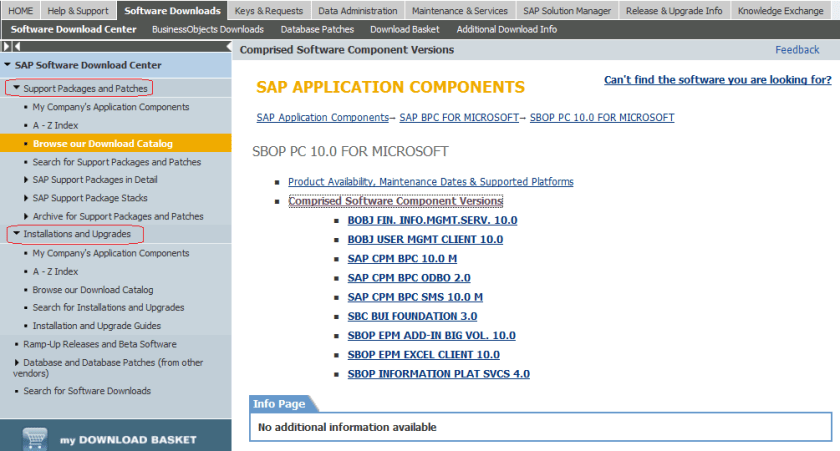Click SAP BPC FOR MICROSOFT breadcrumb link

(460, 117)
